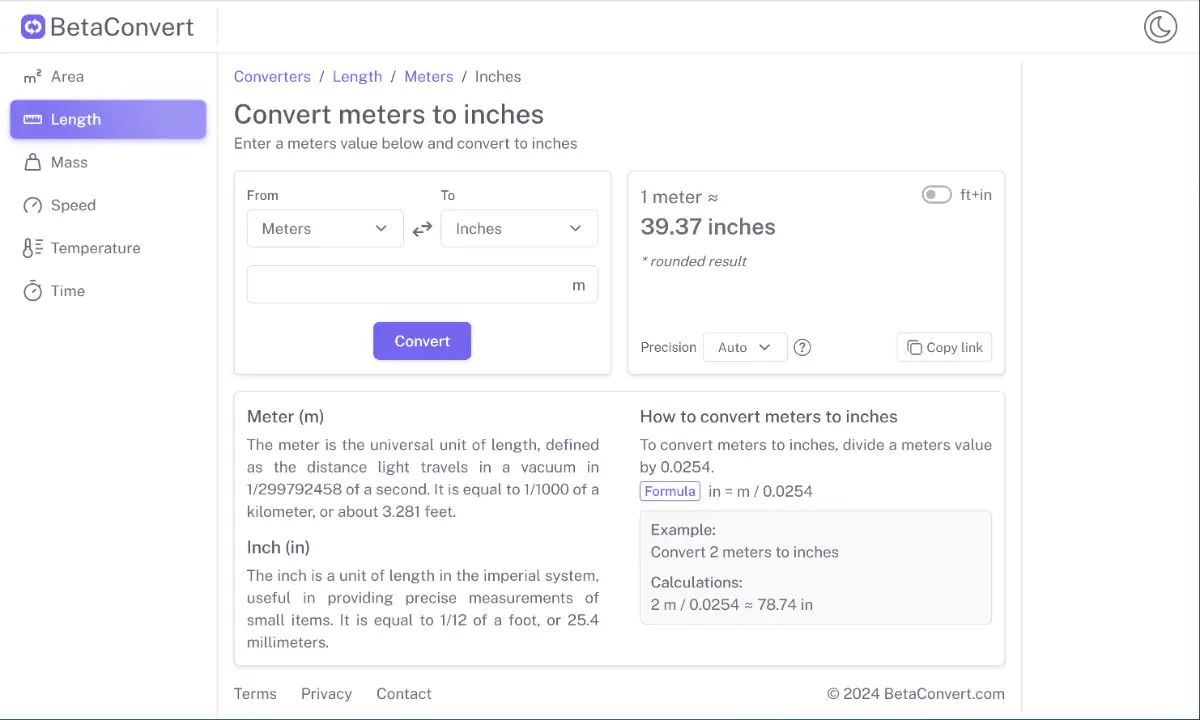Click the Copy link button
This screenshot has height=720, width=1200.
944,348
